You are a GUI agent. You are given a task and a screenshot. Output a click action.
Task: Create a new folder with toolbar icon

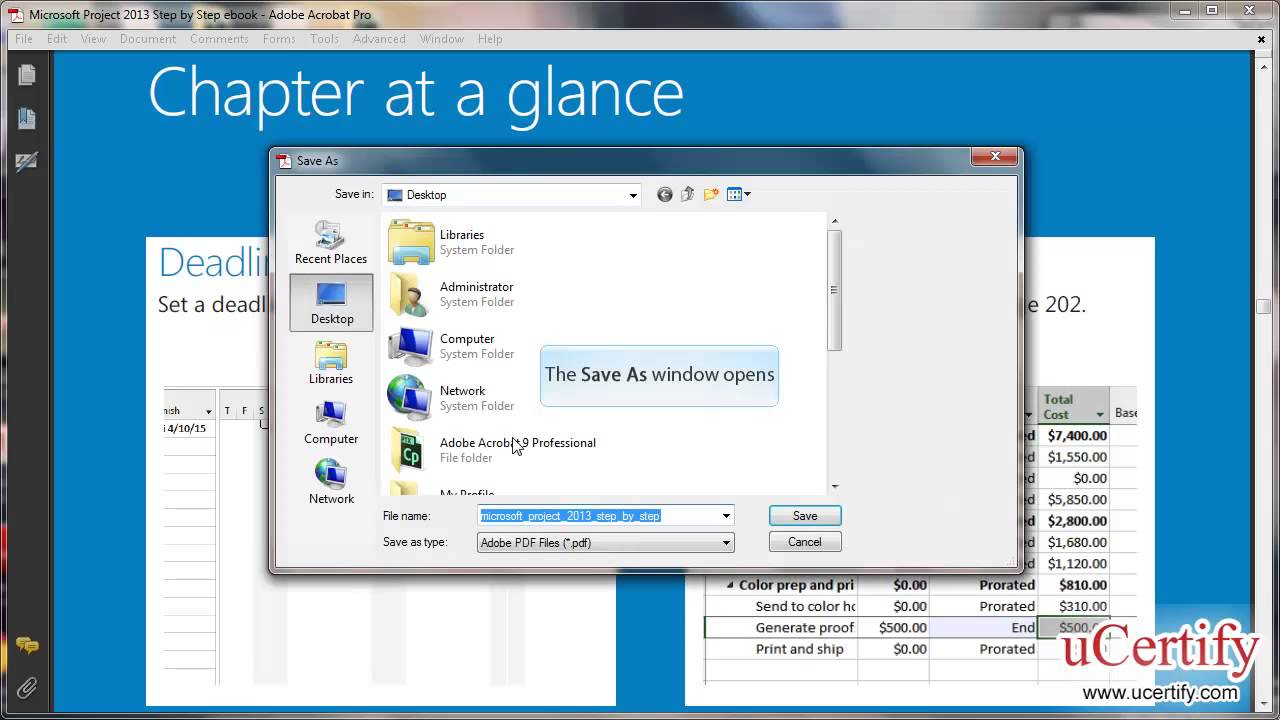click(x=711, y=195)
